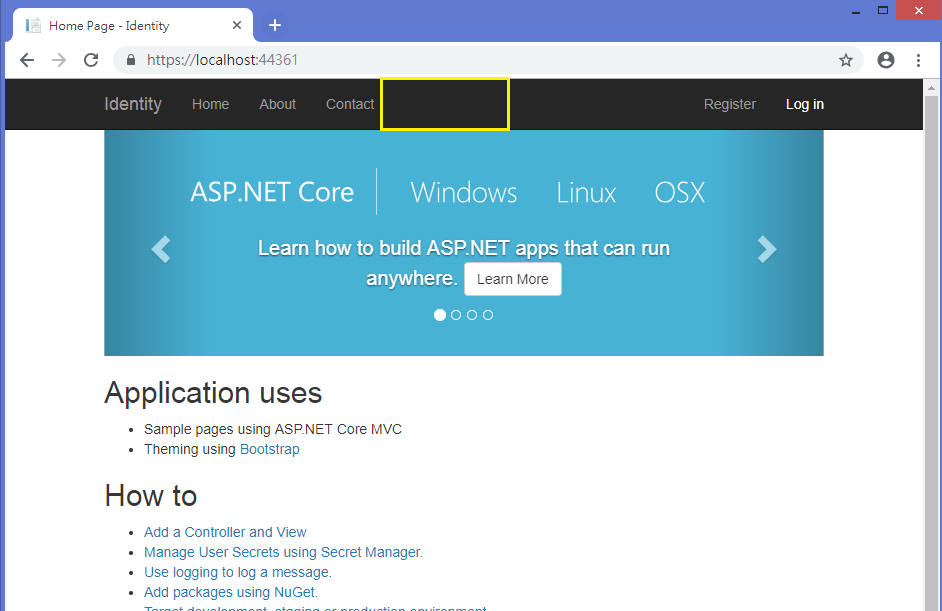The height and width of the screenshot is (611, 942).
Task: Select the fourth carousel indicator dot
Action: click(488, 315)
